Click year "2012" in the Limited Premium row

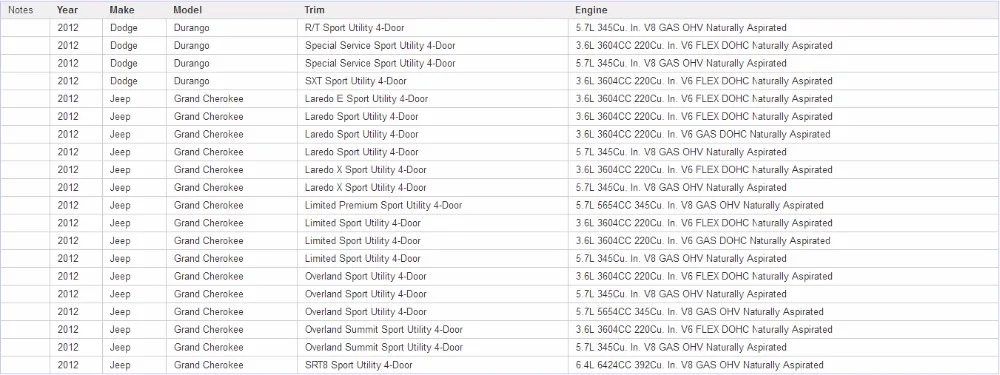68,205
